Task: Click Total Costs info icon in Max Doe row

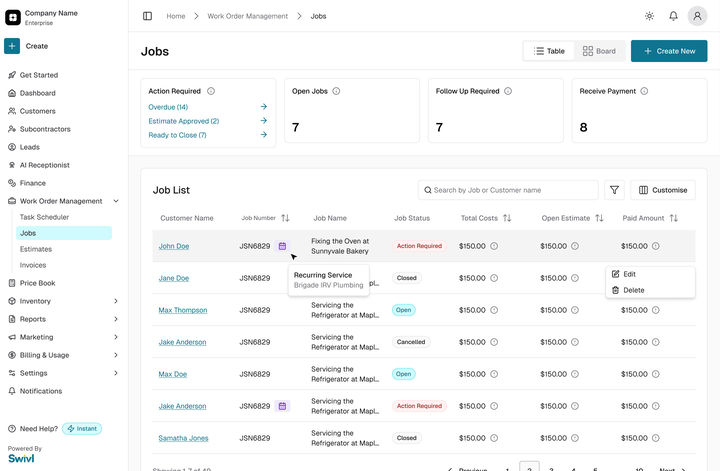Action: coord(494,374)
